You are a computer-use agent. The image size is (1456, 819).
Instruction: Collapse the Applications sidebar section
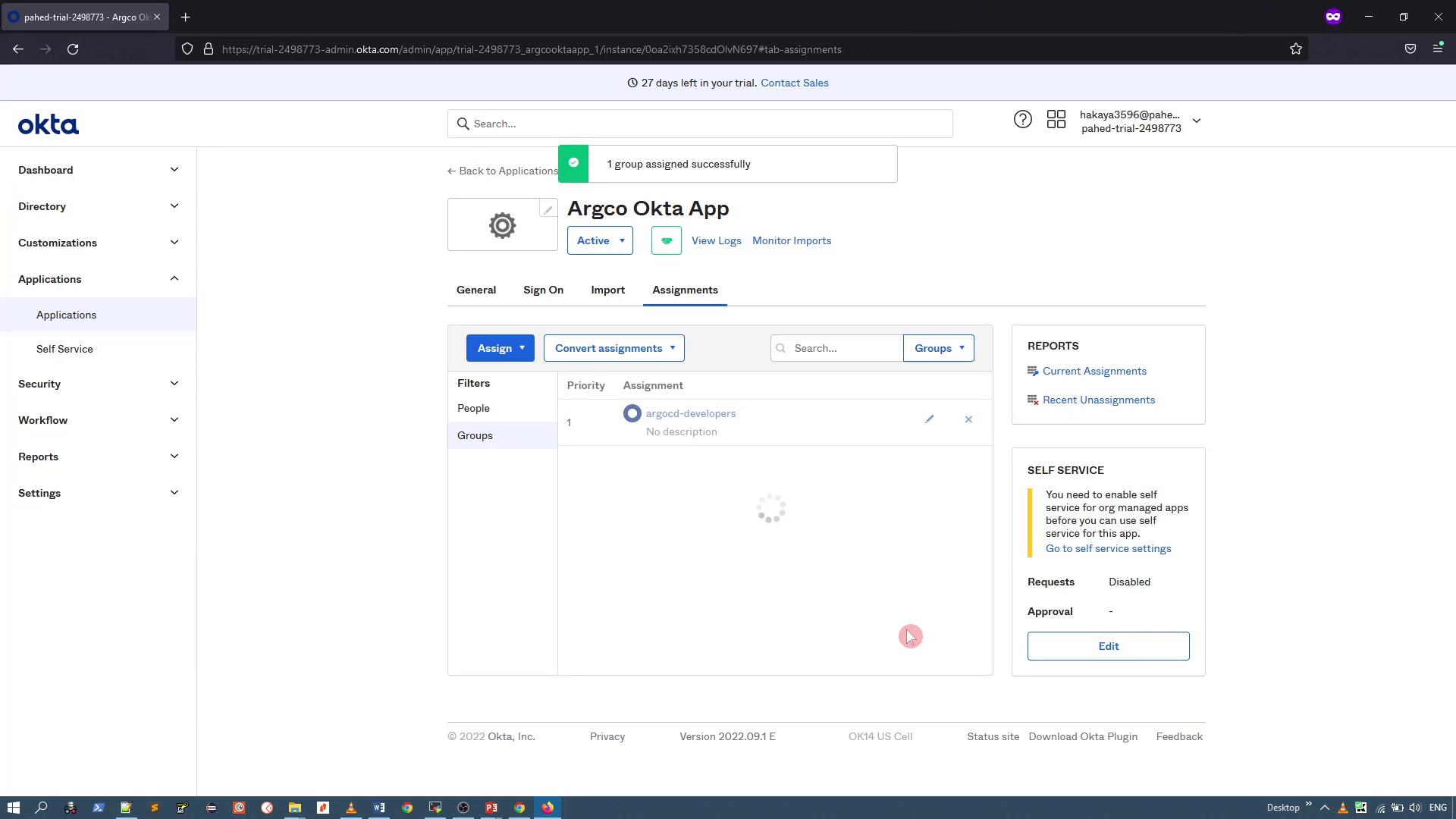99,279
